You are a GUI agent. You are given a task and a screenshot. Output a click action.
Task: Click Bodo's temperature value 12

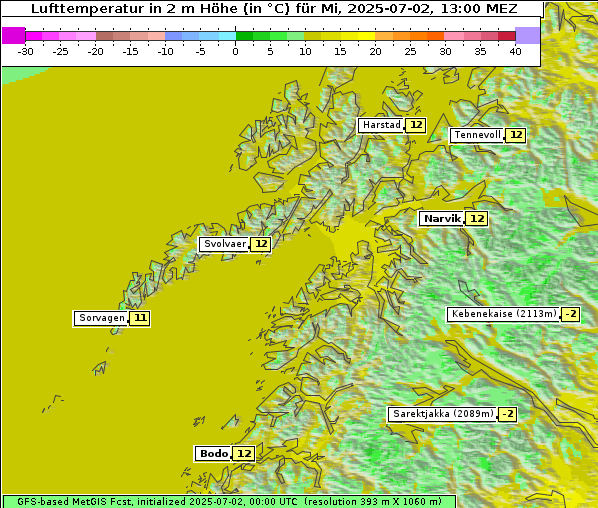click(x=243, y=454)
